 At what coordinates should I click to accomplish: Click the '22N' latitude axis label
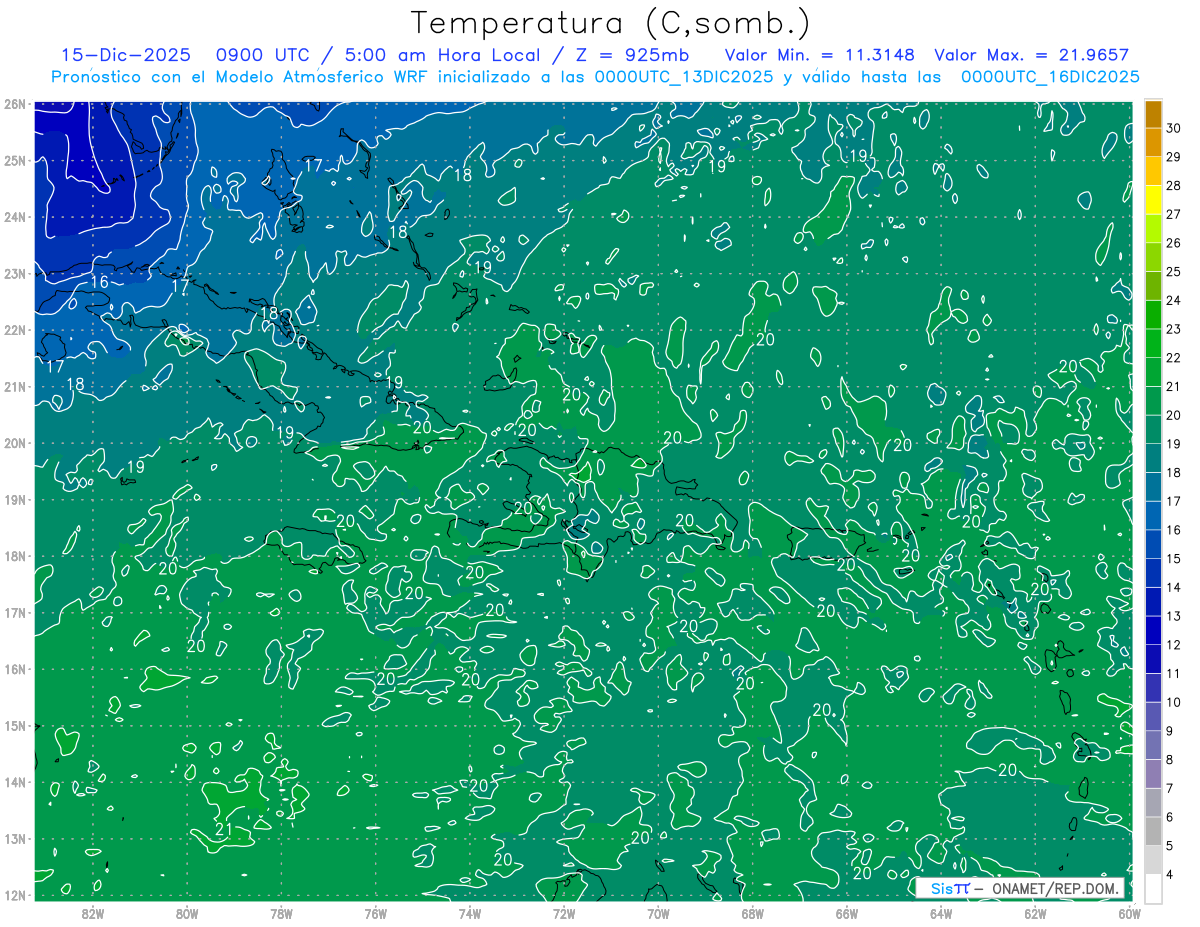[14, 330]
